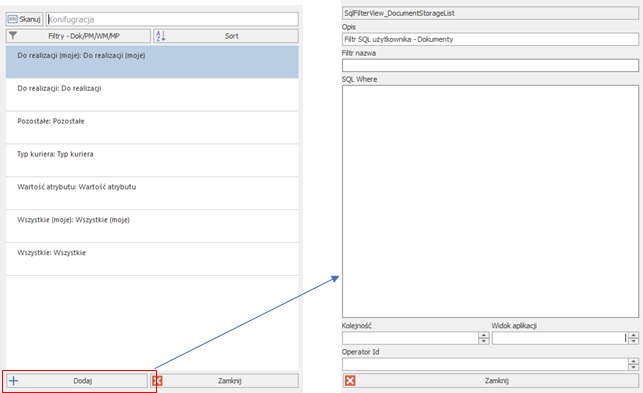The width and height of the screenshot is (643, 393).
Task: Focus the Operator Id field
Action: [485, 364]
